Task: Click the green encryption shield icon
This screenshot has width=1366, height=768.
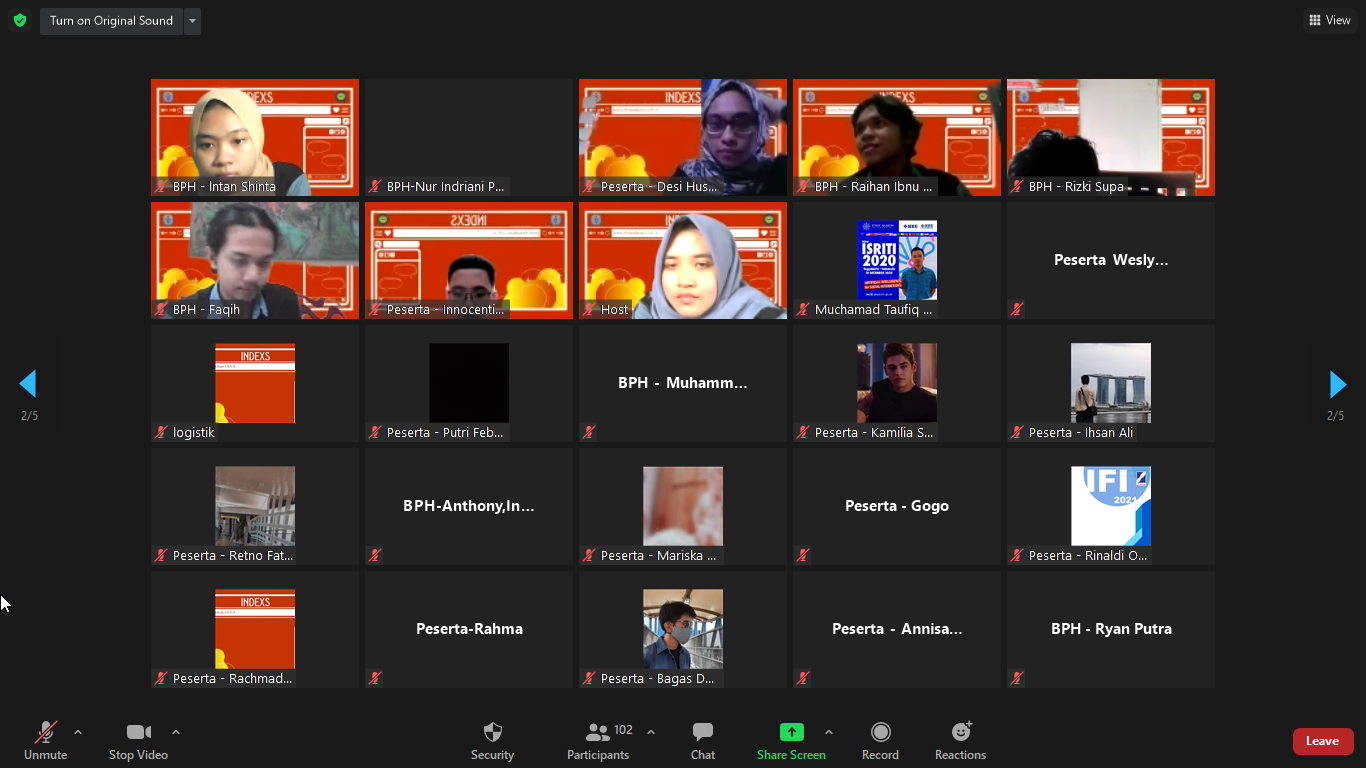Action: pos(20,20)
